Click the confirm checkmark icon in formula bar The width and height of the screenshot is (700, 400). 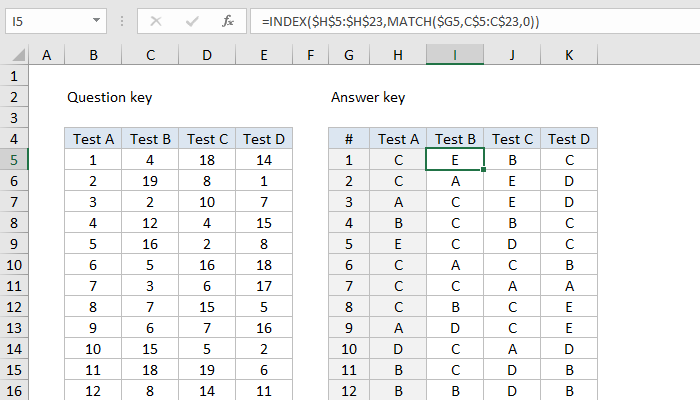[192, 21]
